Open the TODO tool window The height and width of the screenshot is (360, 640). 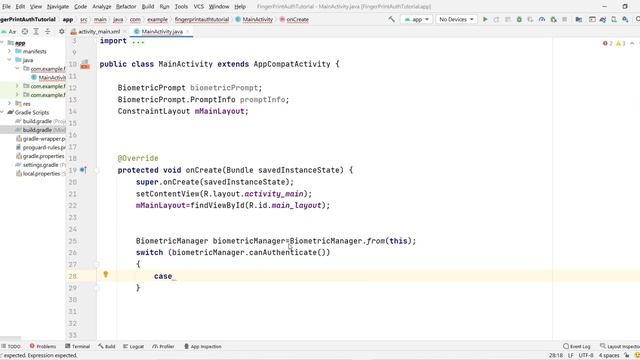click(11, 346)
